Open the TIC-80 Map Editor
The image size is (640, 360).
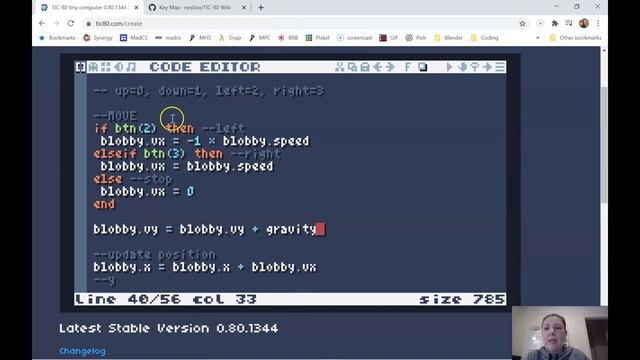(x=106, y=67)
